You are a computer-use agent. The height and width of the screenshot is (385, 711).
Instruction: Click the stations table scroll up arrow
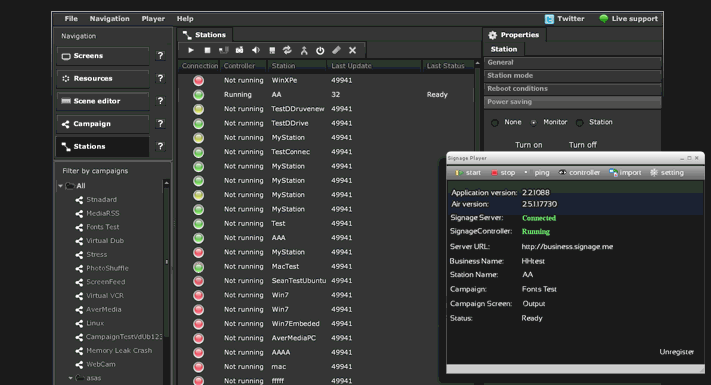pyautogui.click(x=477, y=63)
